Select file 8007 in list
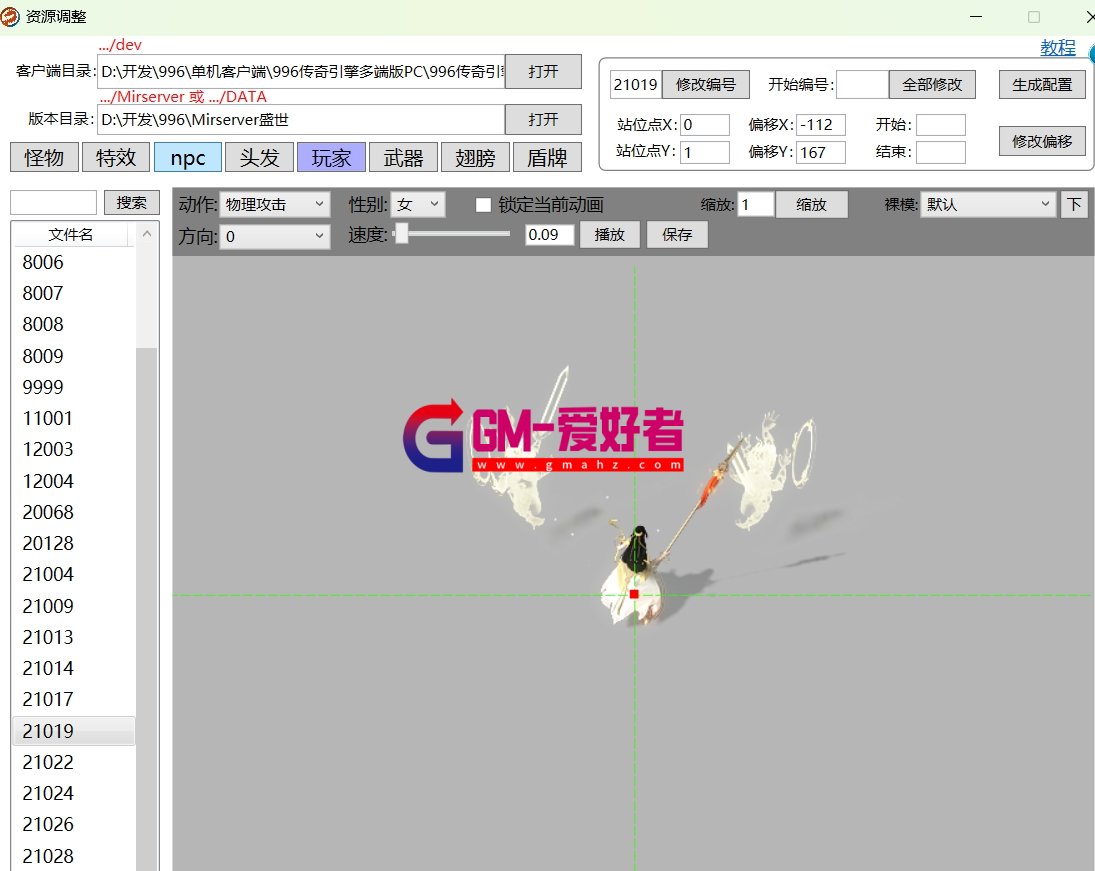Screen dimensions: 1095x871 click(74, 293)
